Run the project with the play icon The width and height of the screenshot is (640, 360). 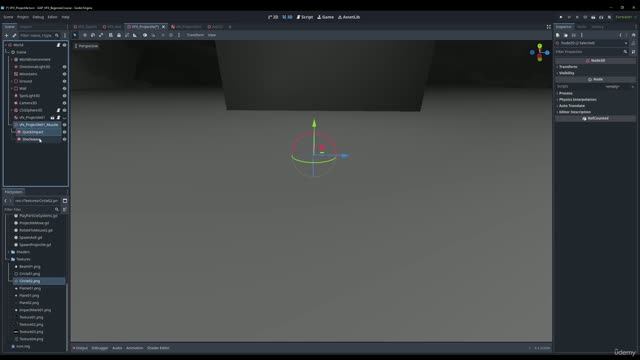coord(561,17)
